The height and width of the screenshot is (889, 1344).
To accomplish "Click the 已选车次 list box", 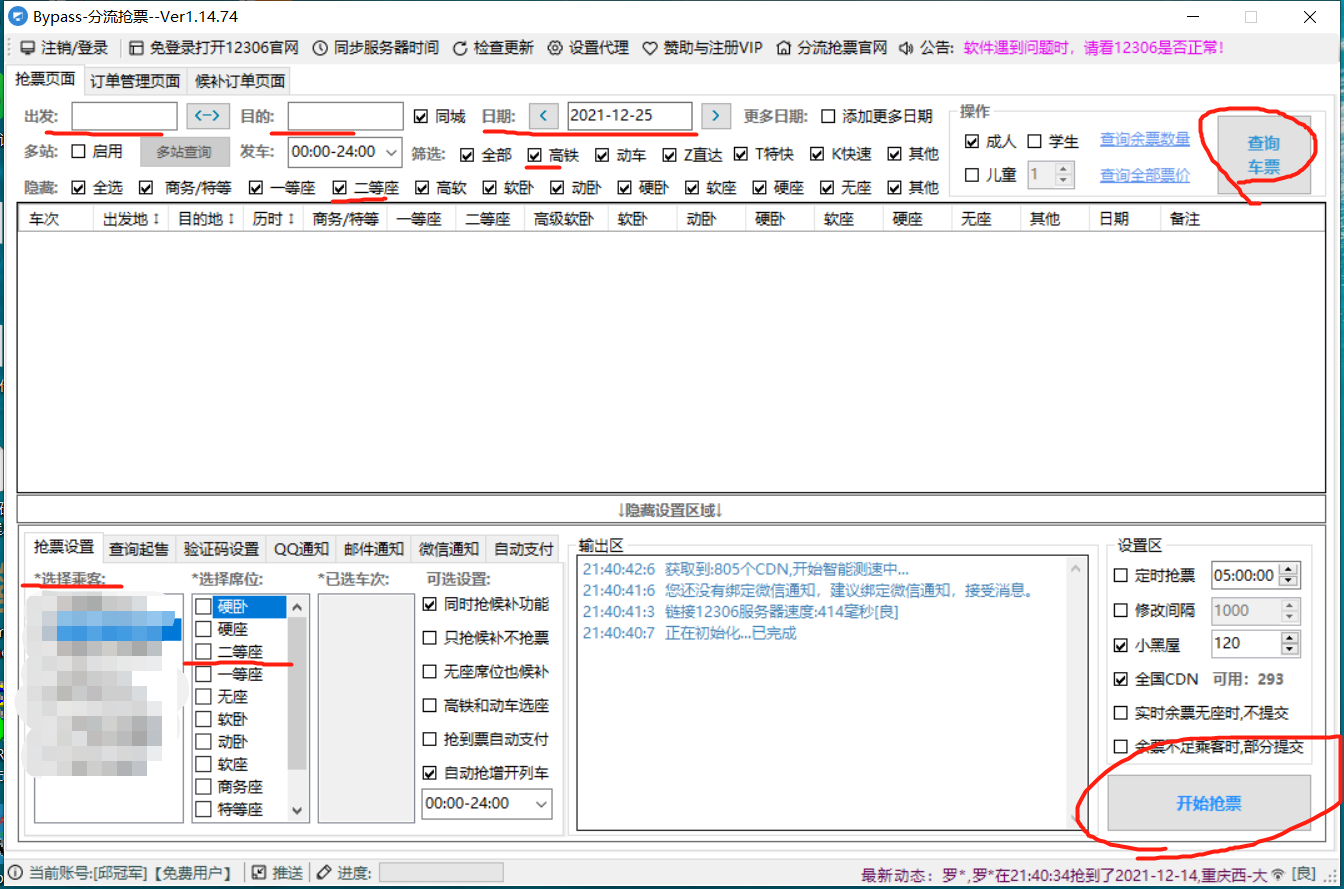I will 365,707.
